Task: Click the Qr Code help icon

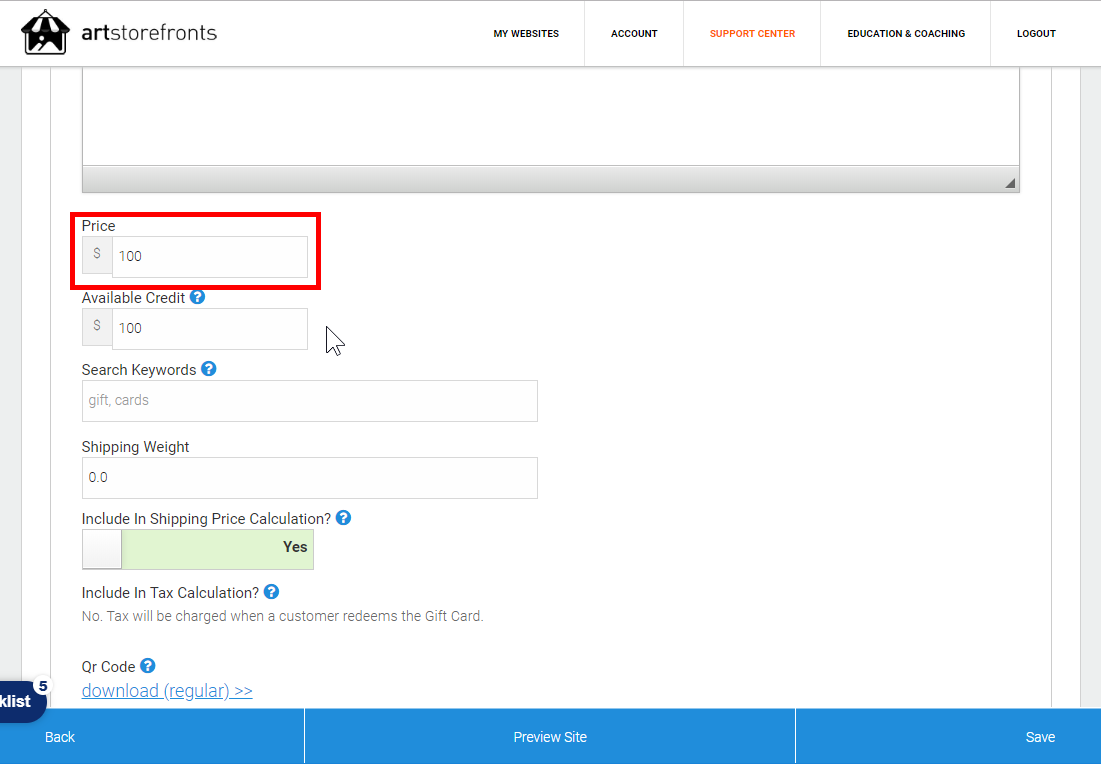Action: coord(147,666)
